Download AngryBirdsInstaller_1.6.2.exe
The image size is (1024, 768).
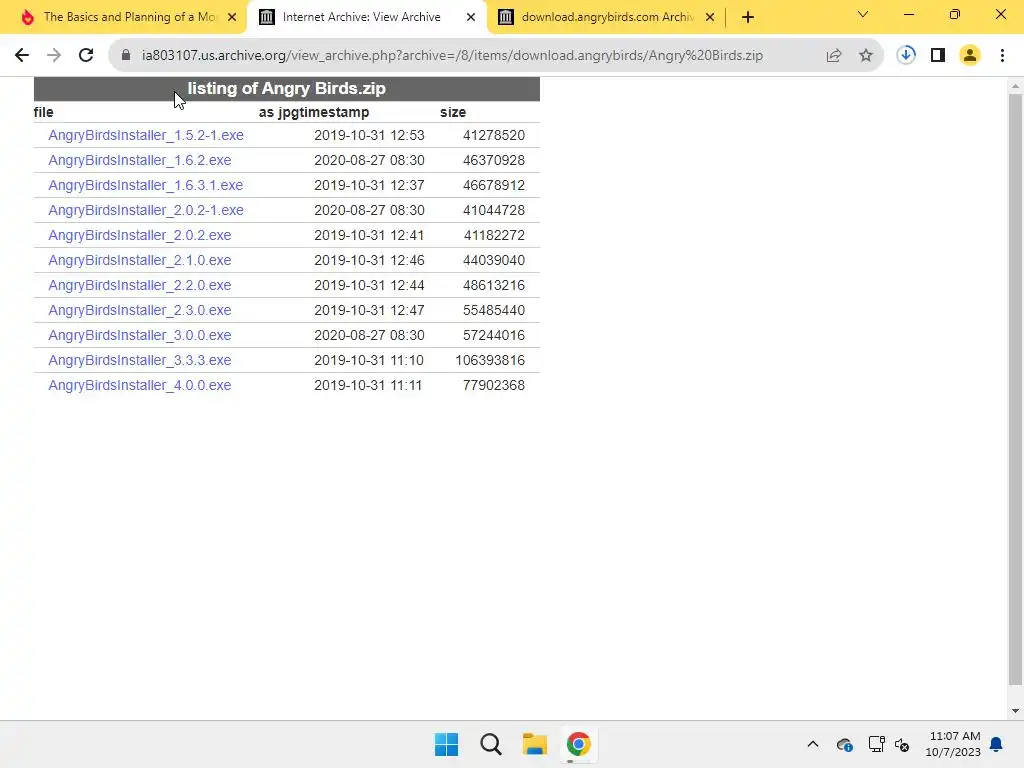tap(140, 160)
